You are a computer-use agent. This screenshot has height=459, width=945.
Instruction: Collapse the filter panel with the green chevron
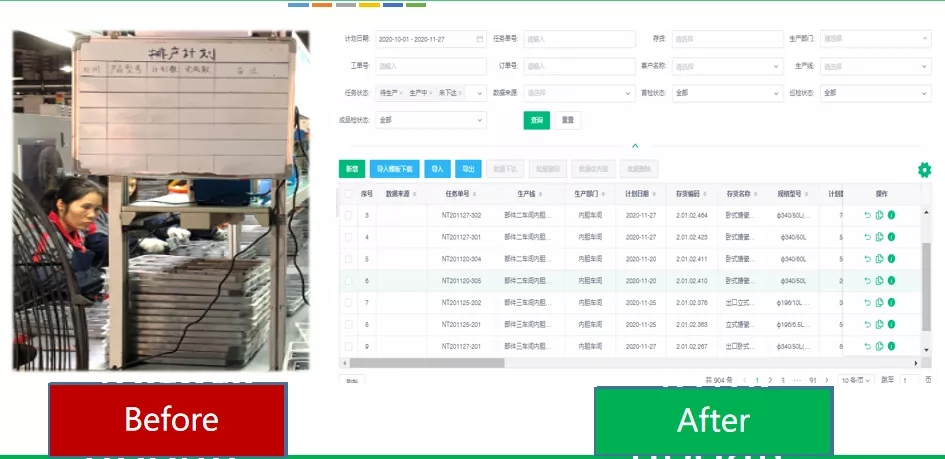click(x=635, y=146)
